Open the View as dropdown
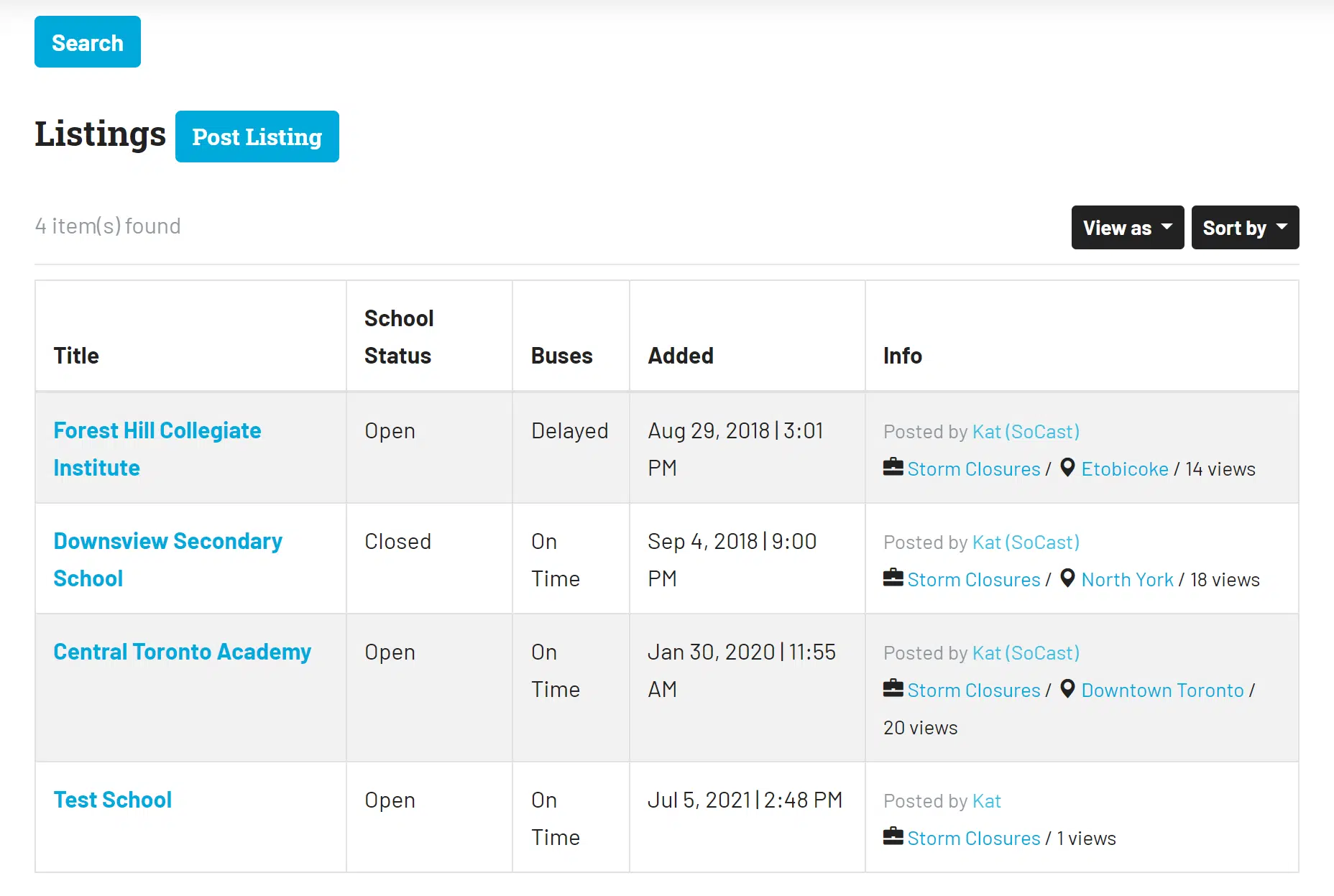Image resolution: width=1334 pixels, height=896 pixels. tap(1127, 228)
